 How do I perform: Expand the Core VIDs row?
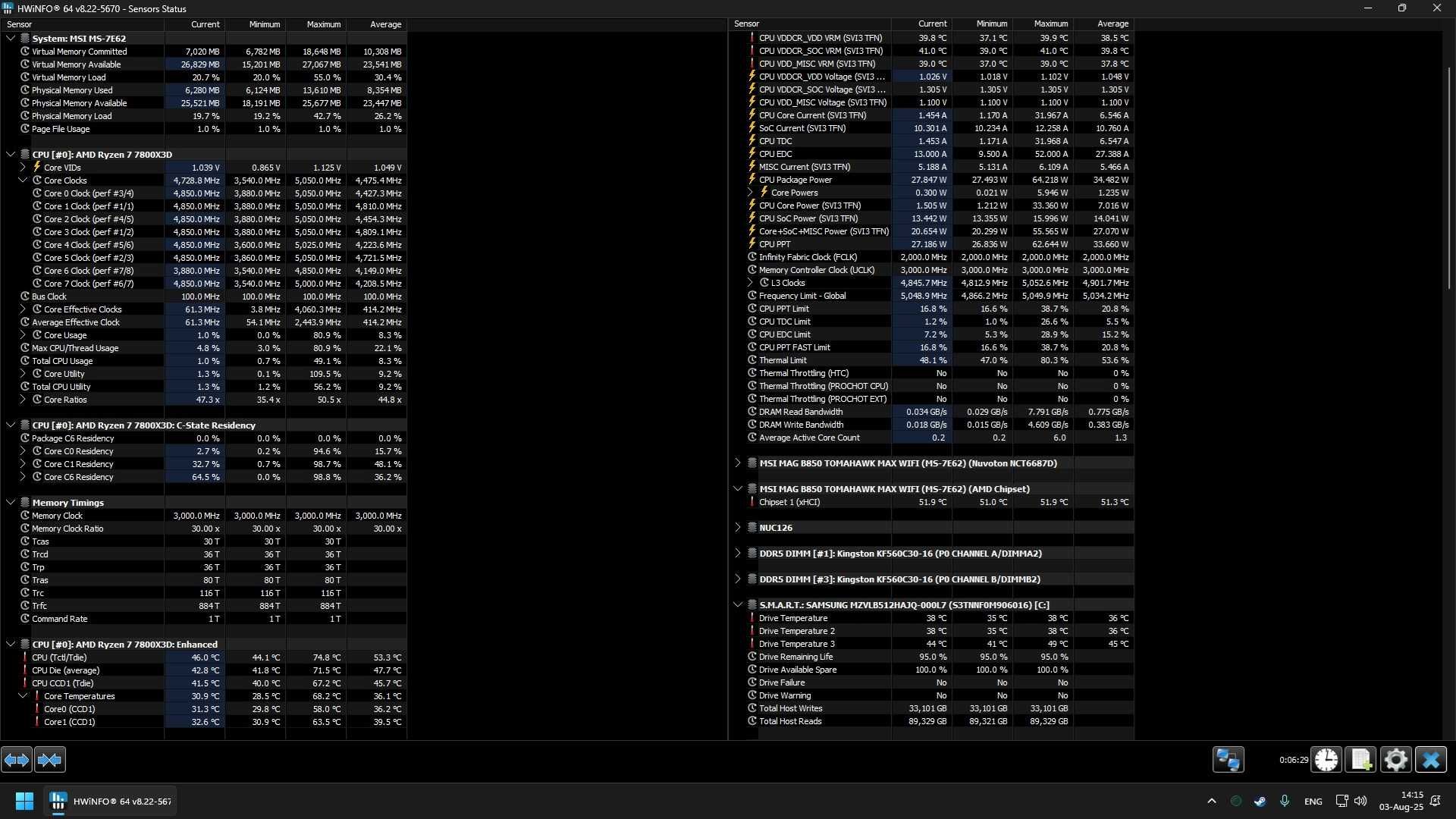pyautogui.click(x=23, y=167)
